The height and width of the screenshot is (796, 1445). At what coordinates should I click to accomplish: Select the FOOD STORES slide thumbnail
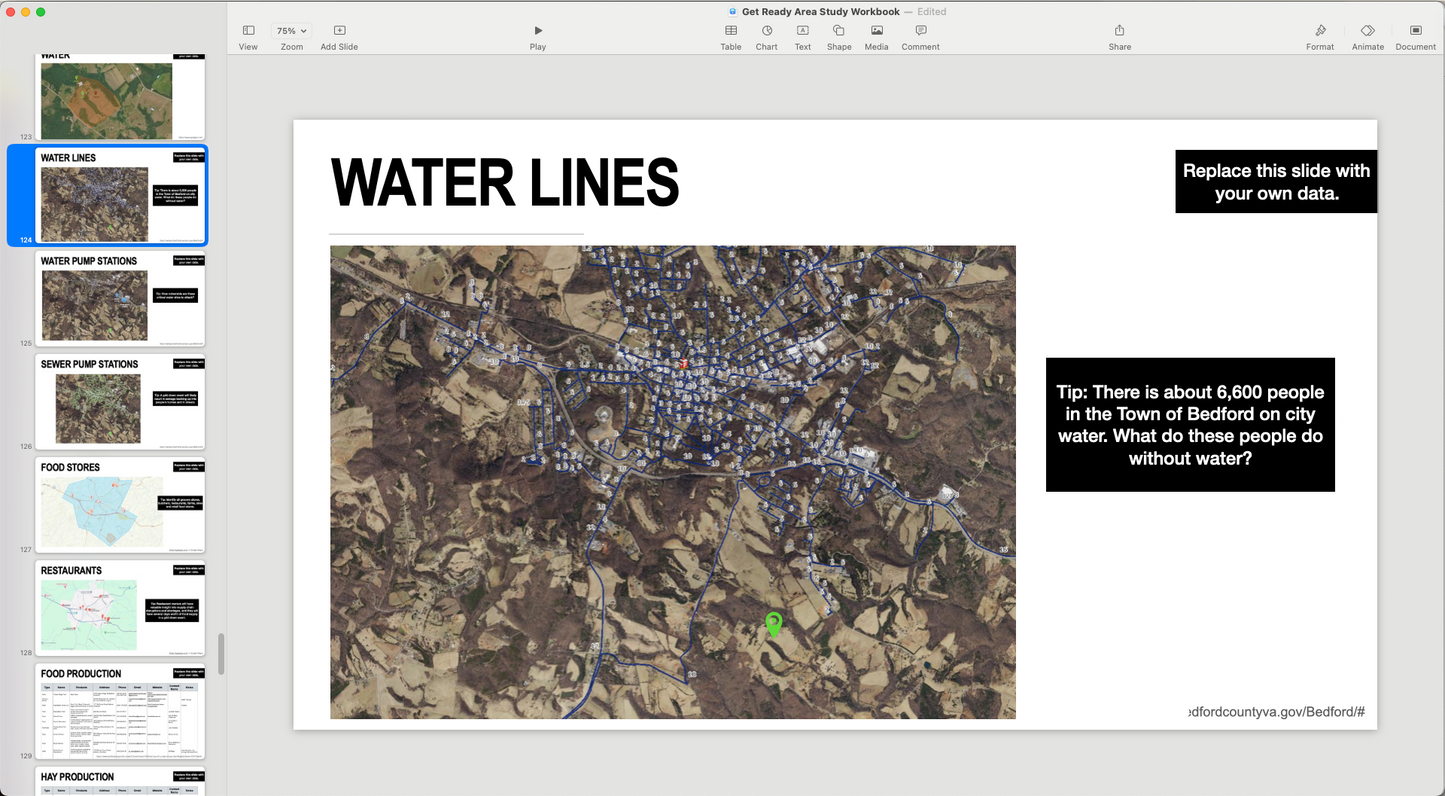[120, 505]
